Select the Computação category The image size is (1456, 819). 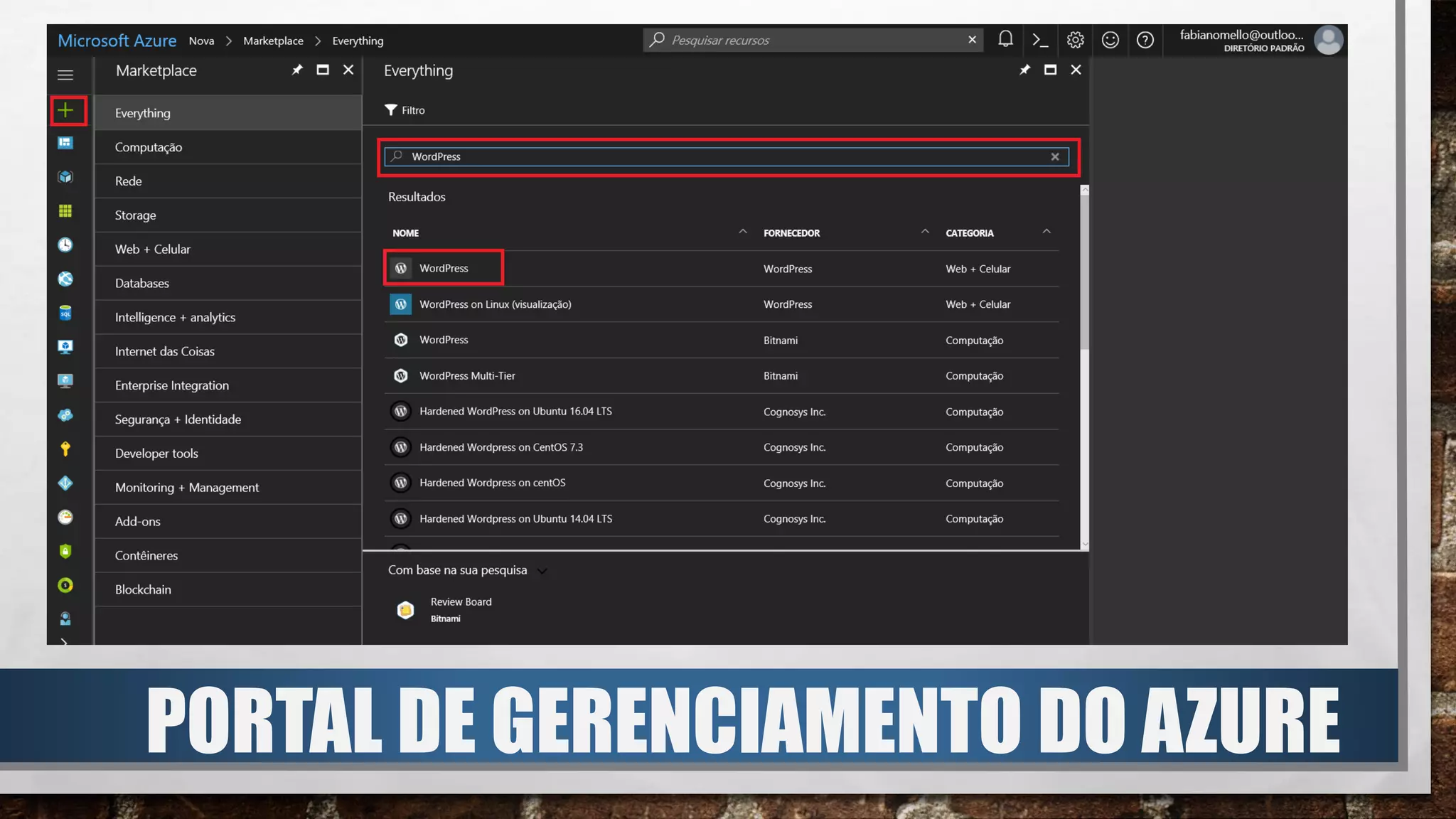(x=228, y=147)
